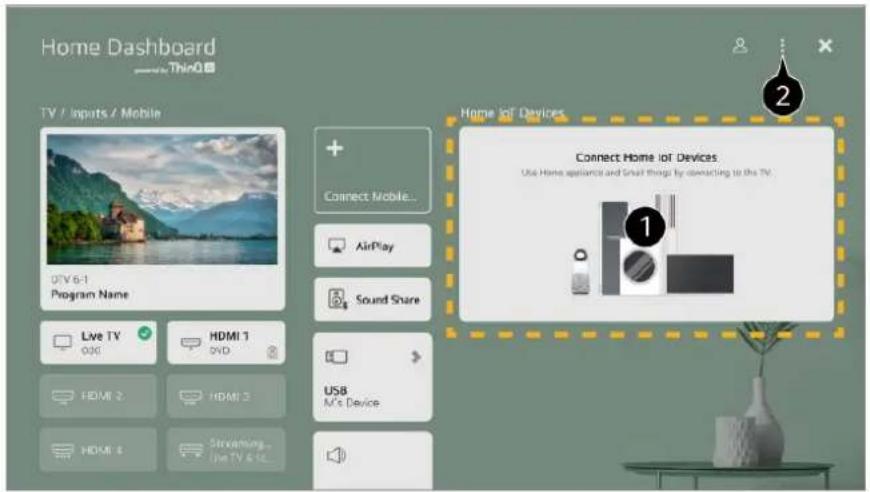Click the HDMI 2 port icon
The image size is (870, 492).
pos(63,396)
